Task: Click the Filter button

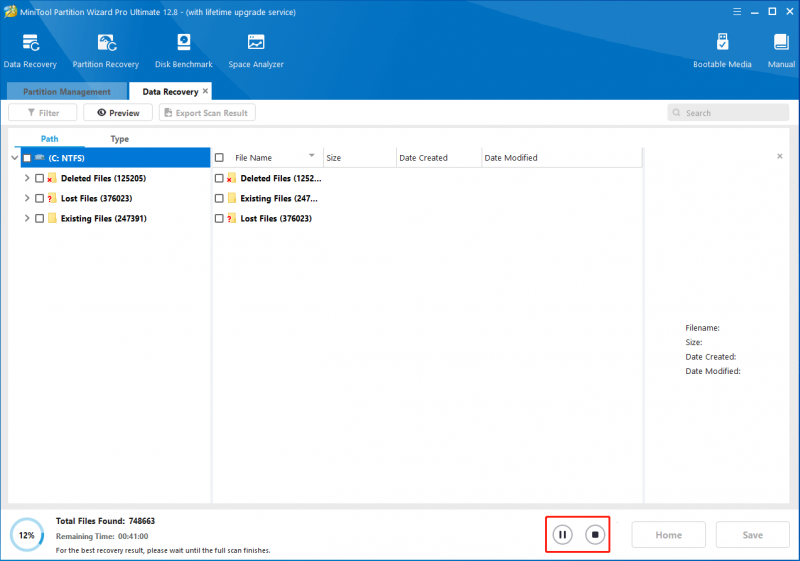Action: click(x=43, y=113)
